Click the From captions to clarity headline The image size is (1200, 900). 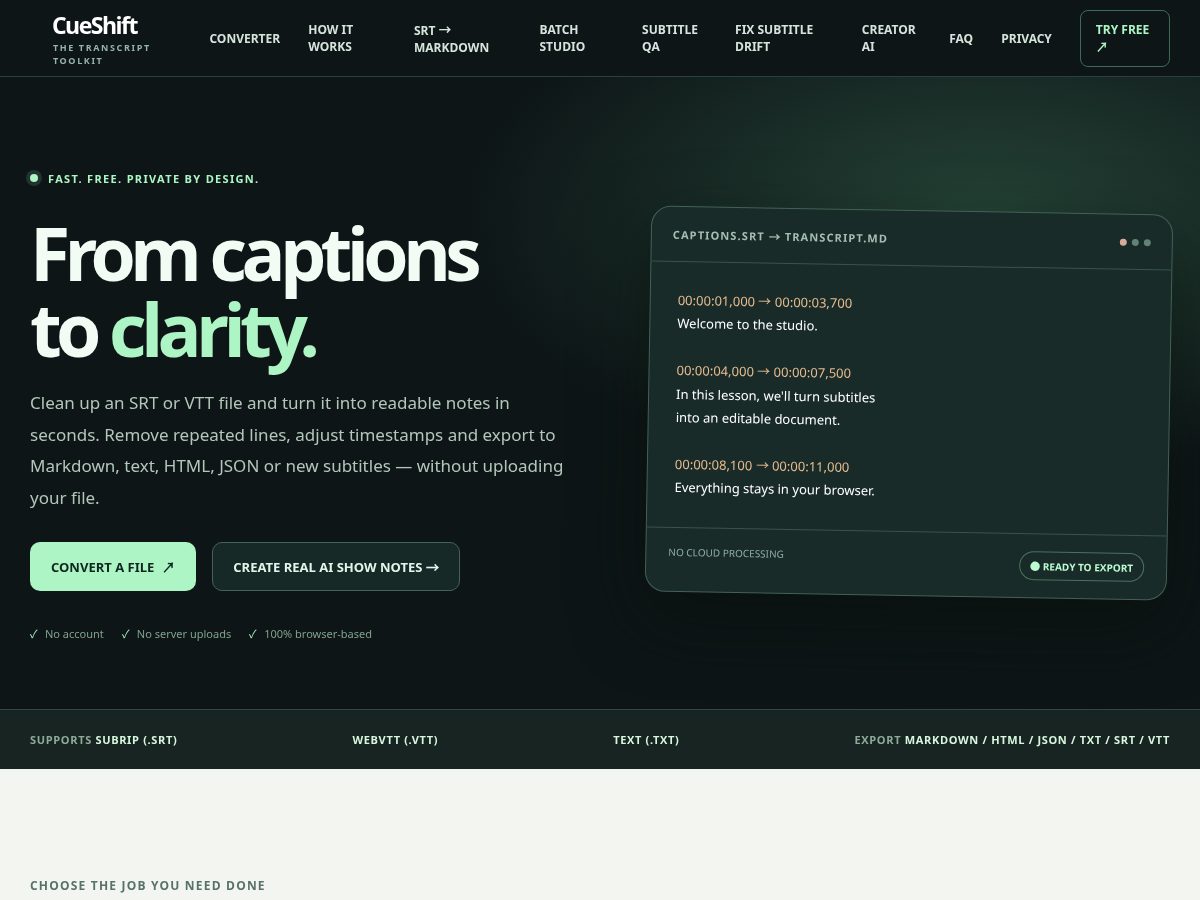(255, 293)
